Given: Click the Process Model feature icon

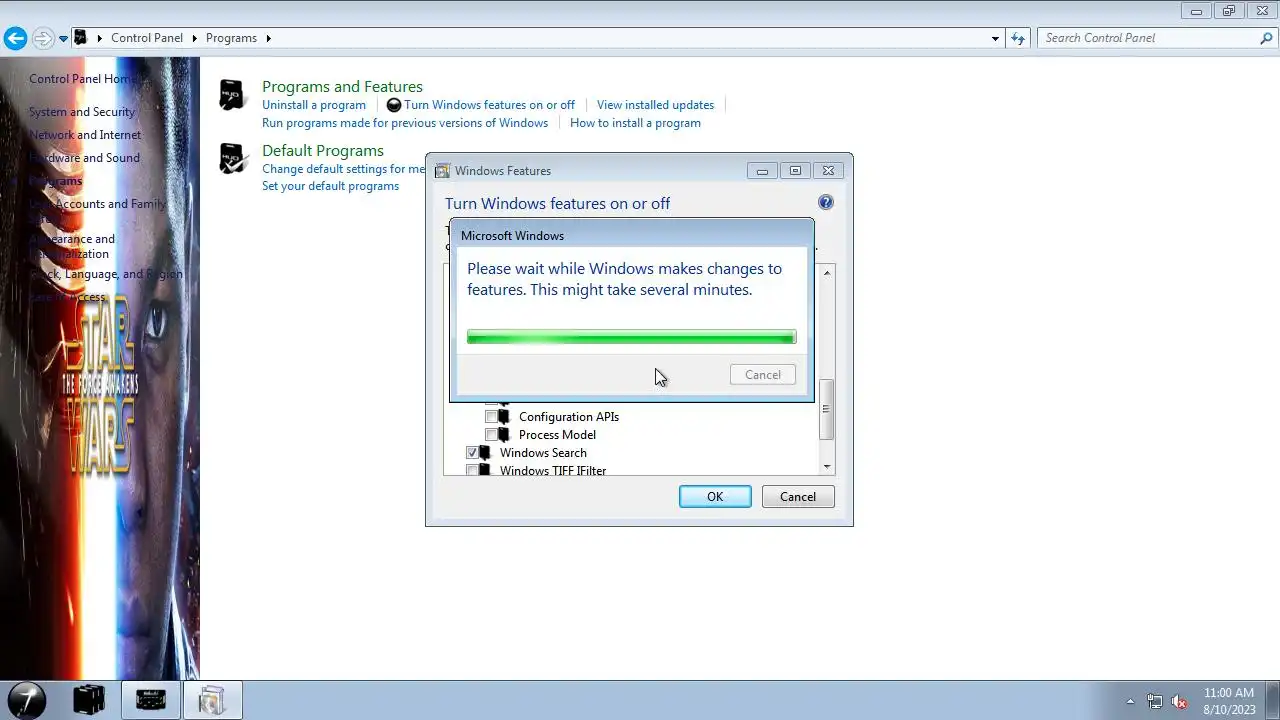Looking at the screenshot, I should pos(504,435).
